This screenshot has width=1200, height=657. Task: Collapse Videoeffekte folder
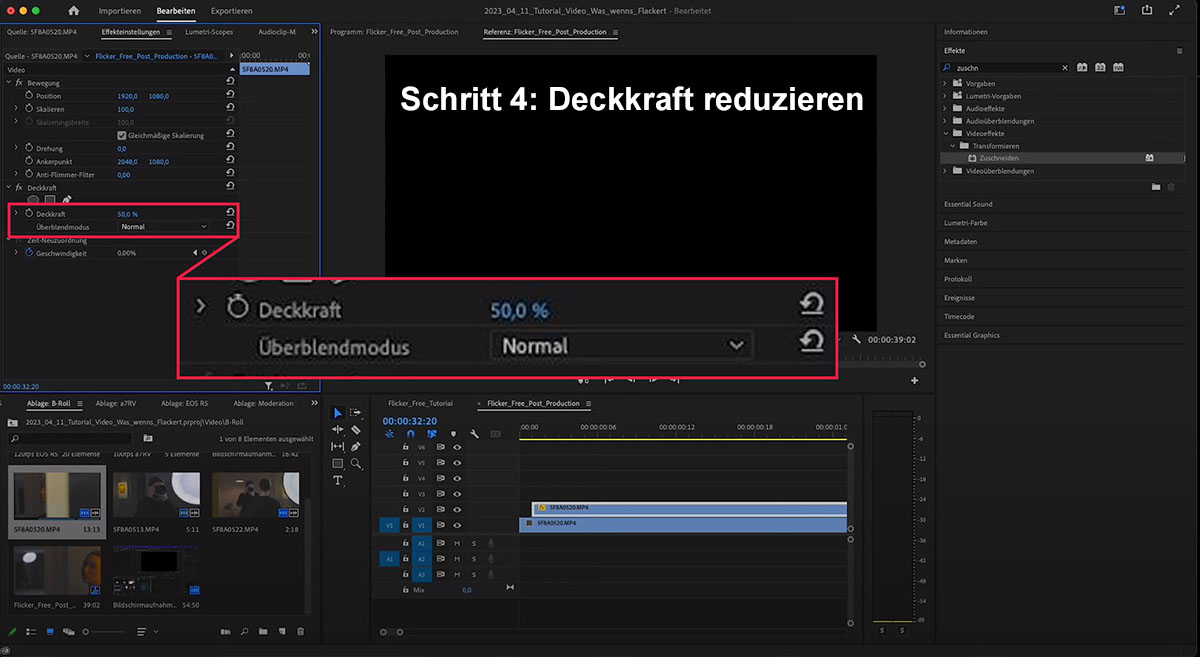(947, 133)
